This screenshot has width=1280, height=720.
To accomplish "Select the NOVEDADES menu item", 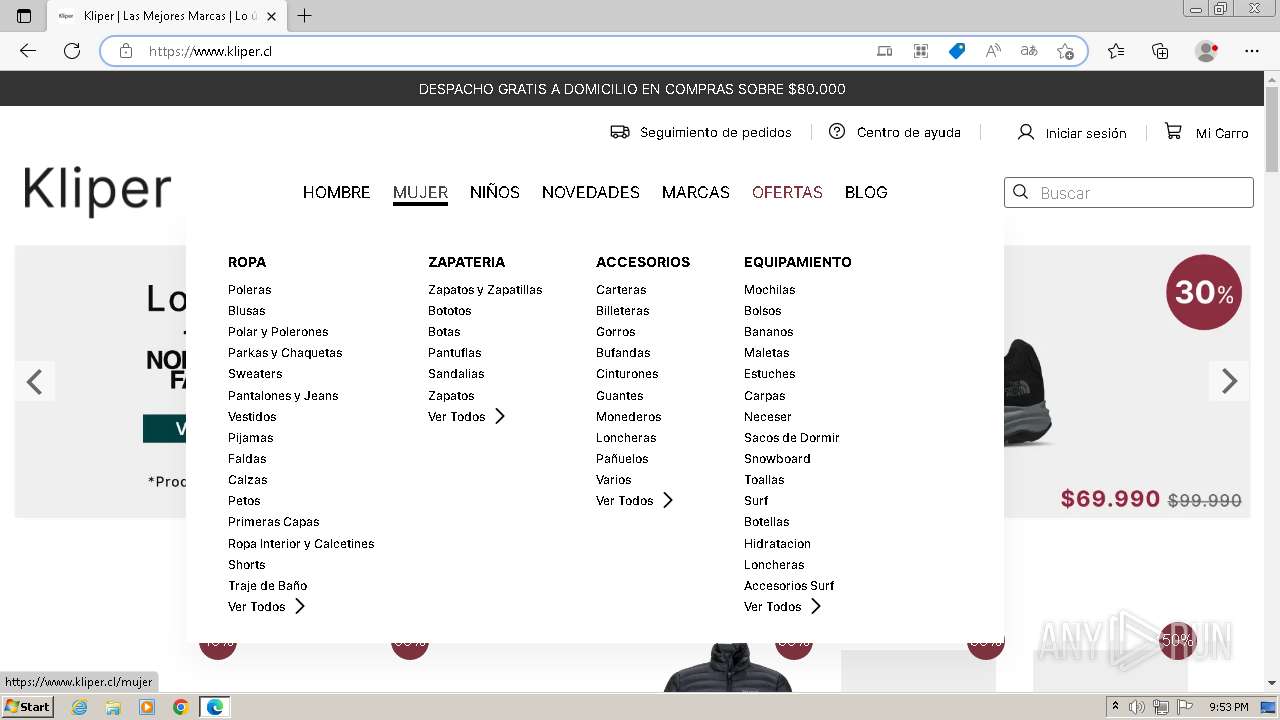I will point(591,192).
